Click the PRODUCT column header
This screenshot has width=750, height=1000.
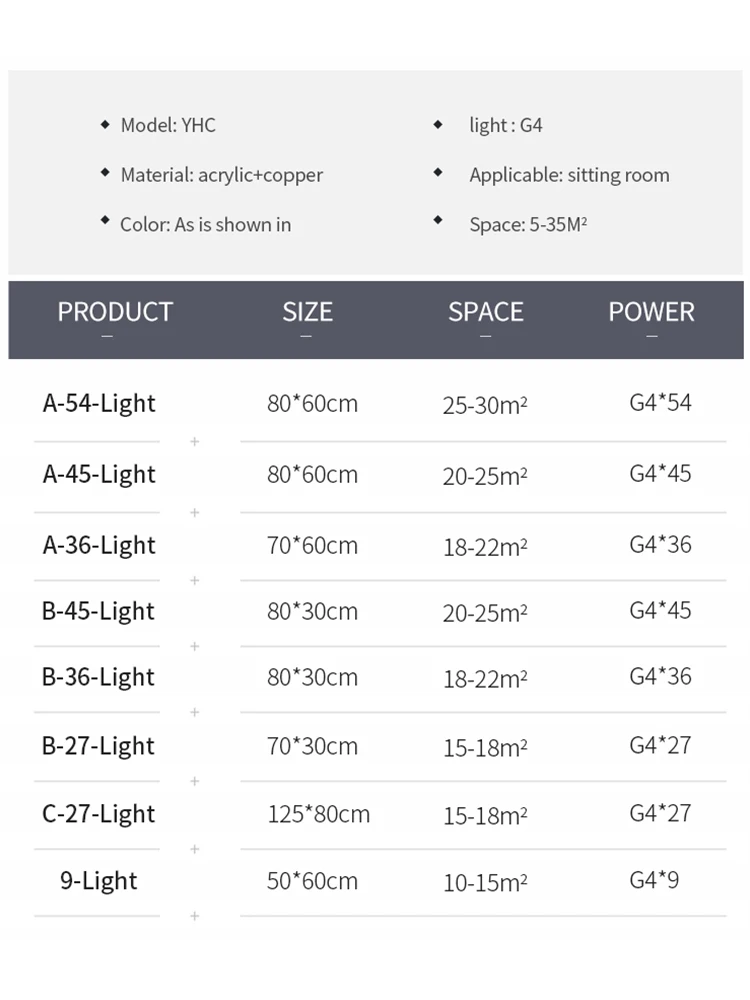[115, 312]
